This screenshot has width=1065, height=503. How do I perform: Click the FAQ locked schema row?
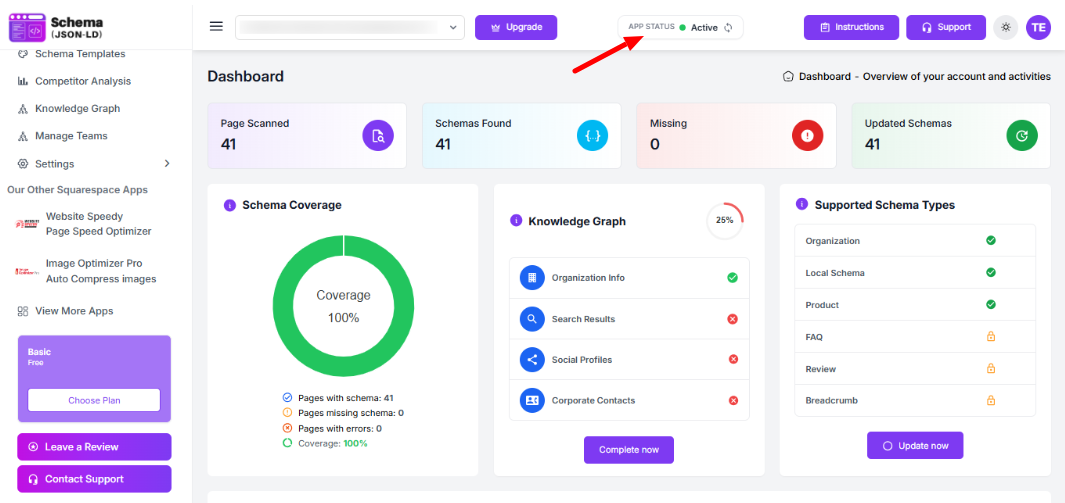coord(915,337)
